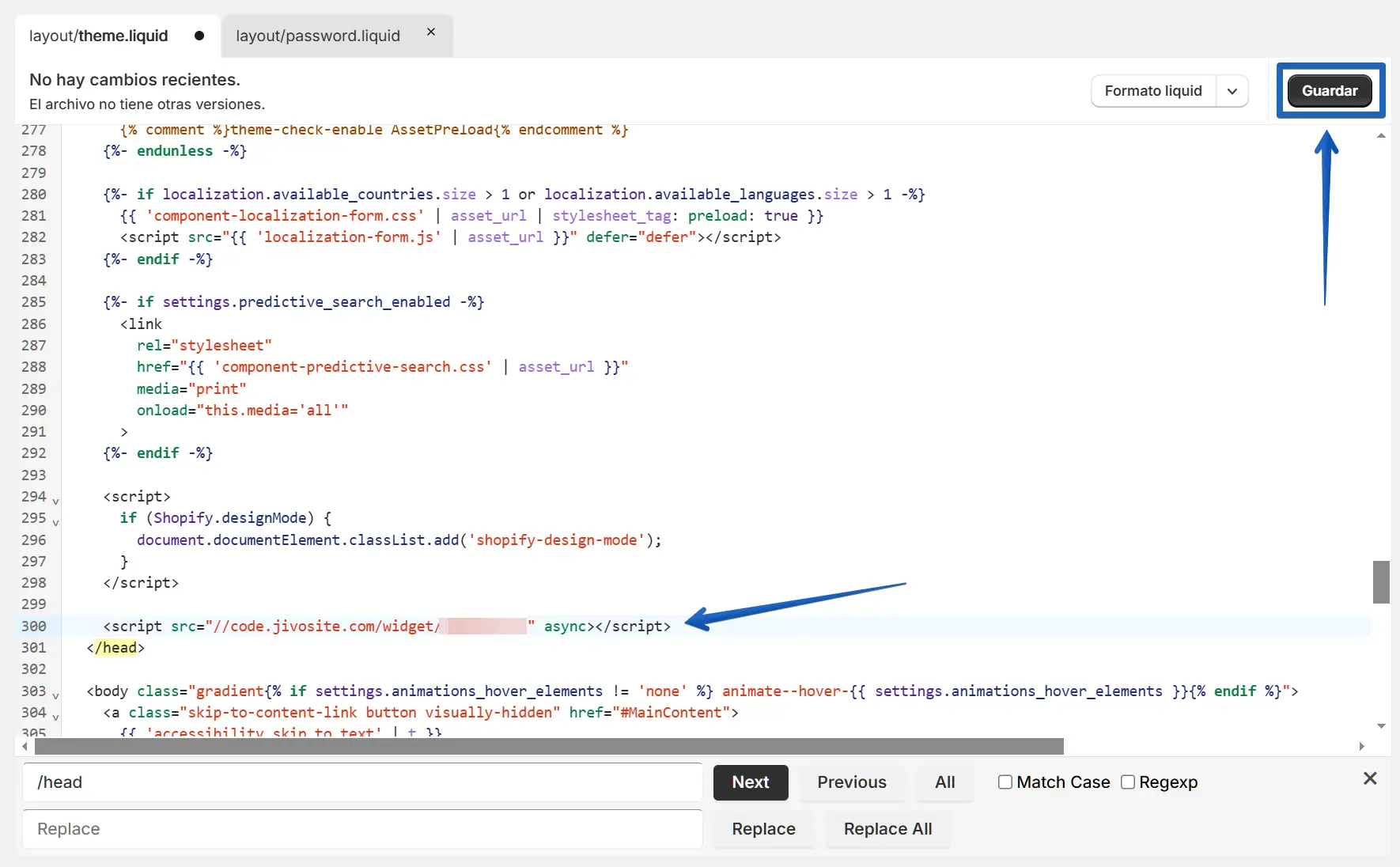
Task: Click the unsaved dot on theme.liquid tab
Action: point(199,36)
